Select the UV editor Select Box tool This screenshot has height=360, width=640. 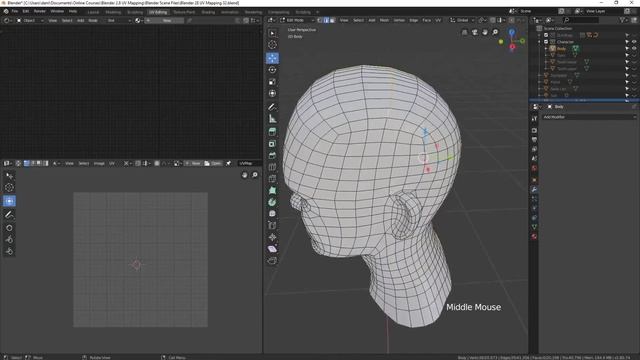point(9,176)
